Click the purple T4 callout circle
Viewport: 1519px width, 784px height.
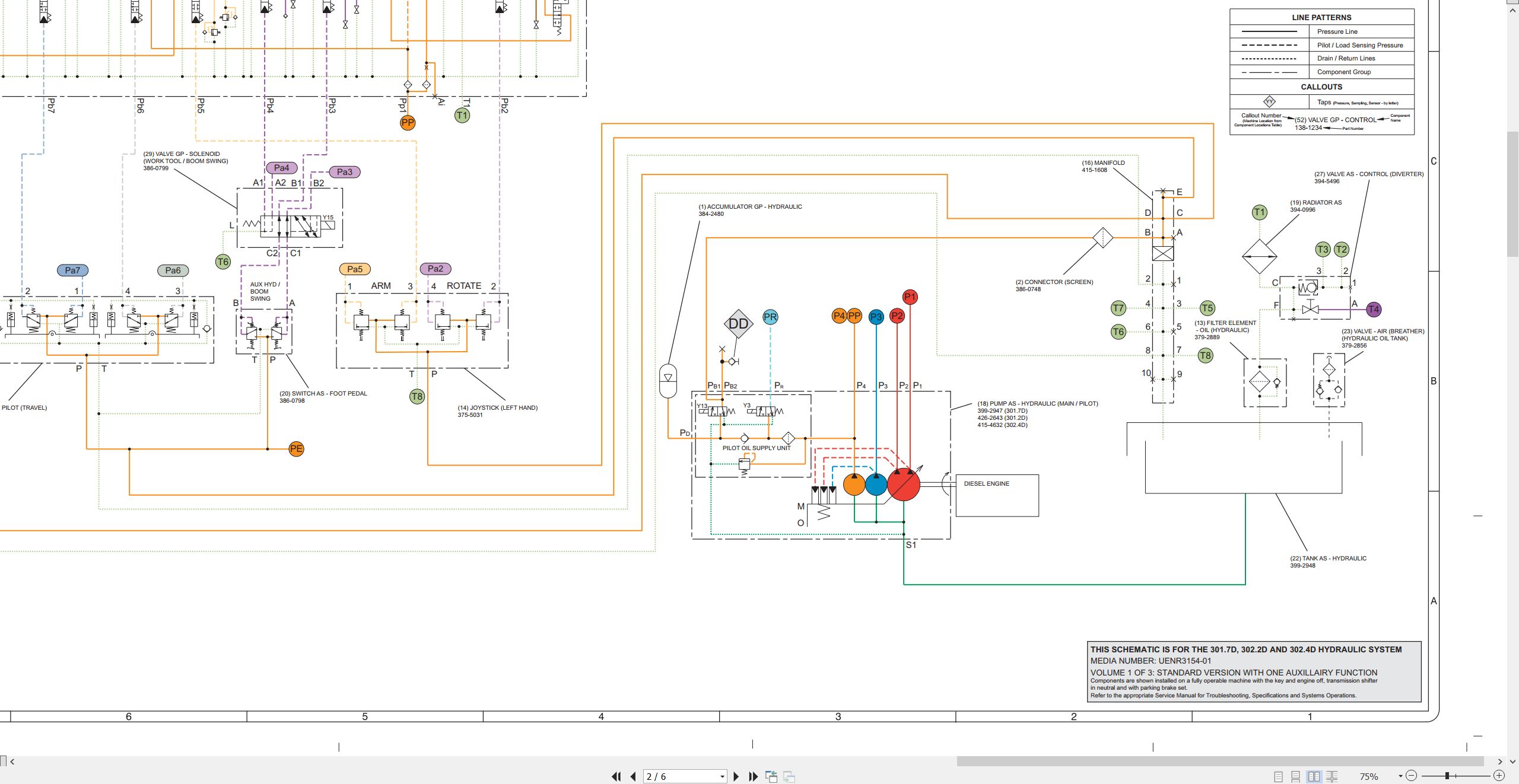[1374, 309]
